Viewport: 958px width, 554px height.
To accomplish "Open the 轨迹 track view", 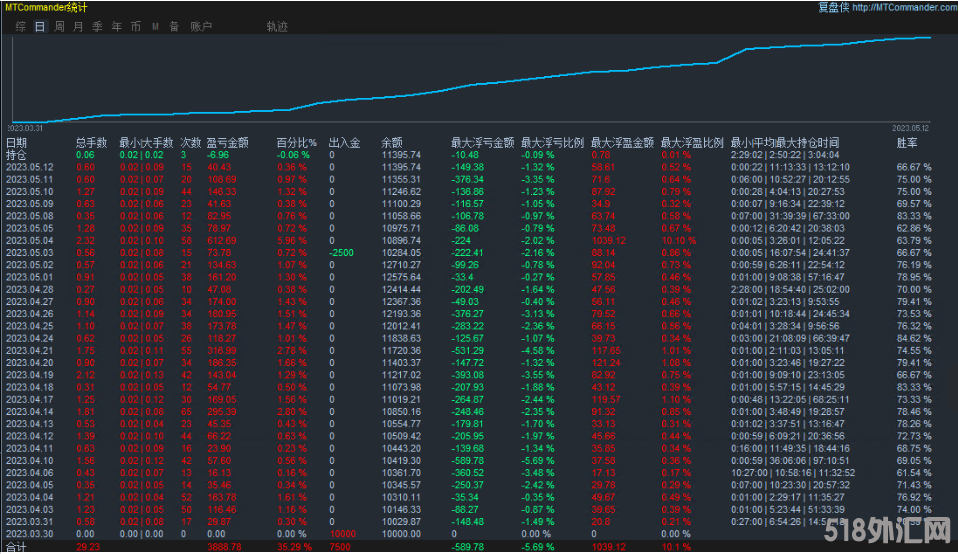I will [x=277, y=26].
